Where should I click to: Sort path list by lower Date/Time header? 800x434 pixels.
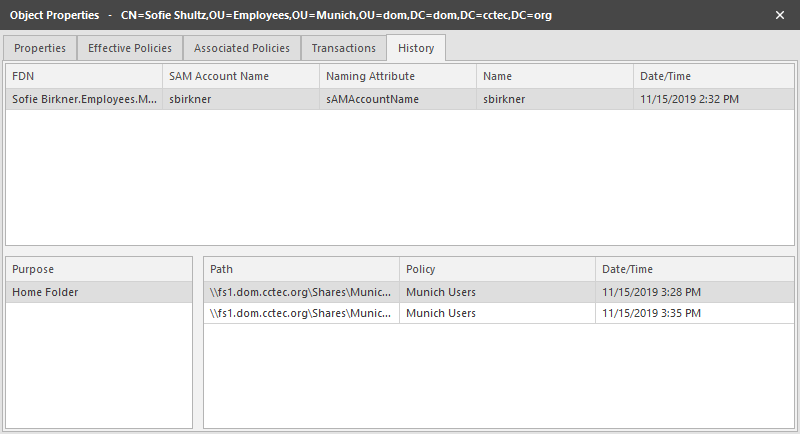click(694, 269)
